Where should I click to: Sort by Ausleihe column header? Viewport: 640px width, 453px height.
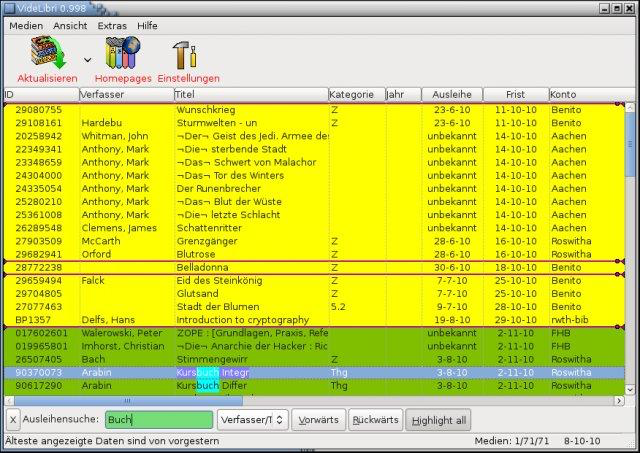click(452, 94)
